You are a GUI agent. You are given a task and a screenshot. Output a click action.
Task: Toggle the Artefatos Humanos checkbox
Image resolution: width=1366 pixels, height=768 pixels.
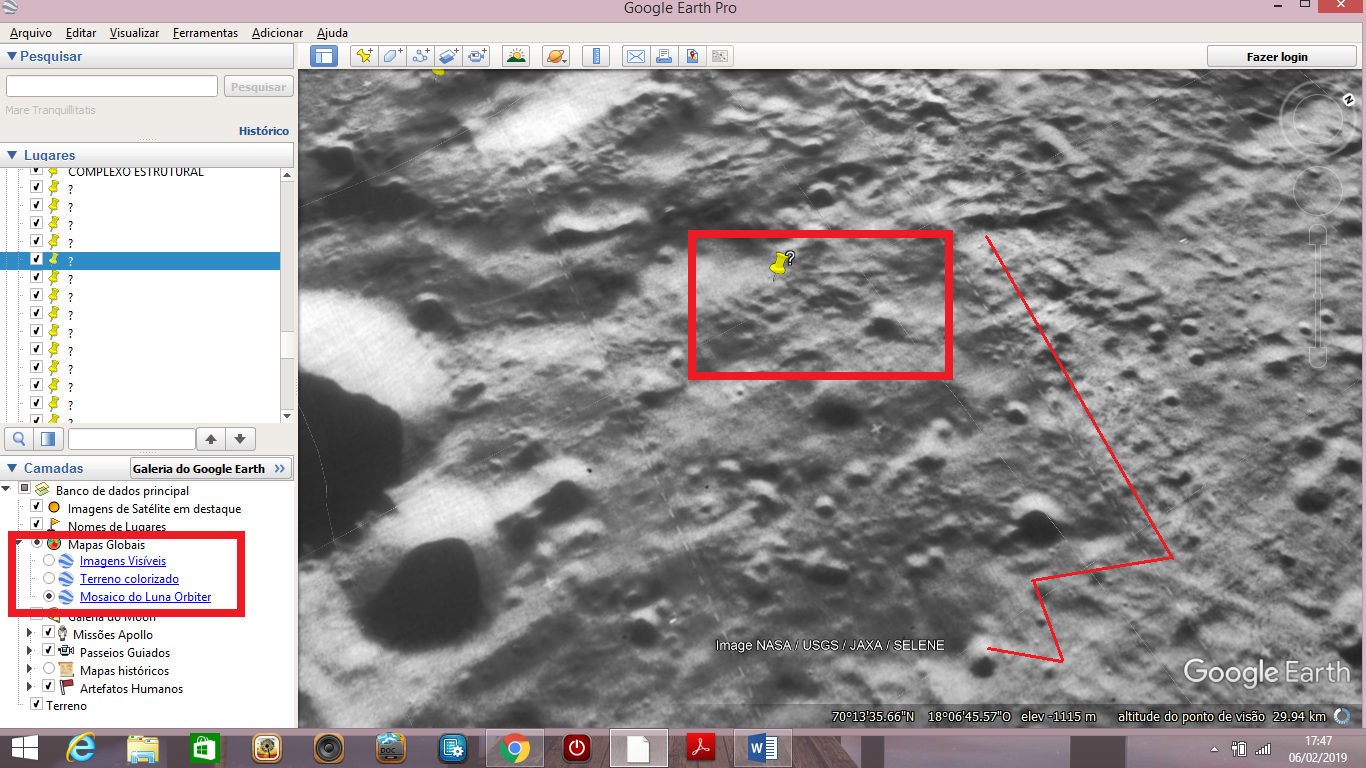click(x=49, y=688)
